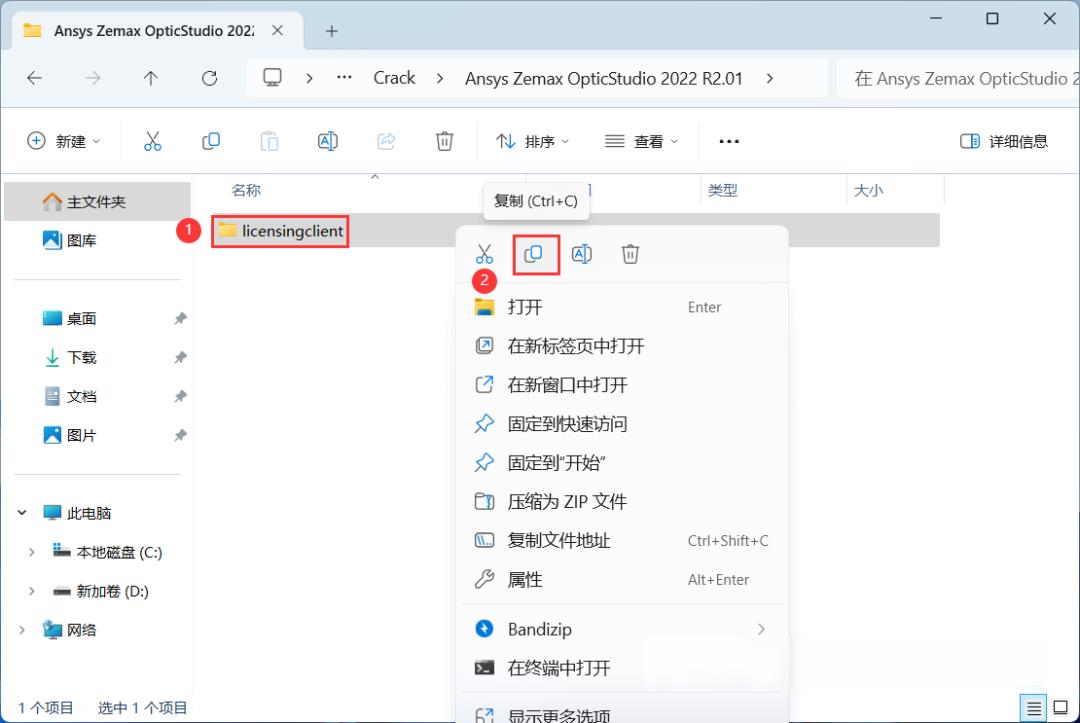Image resolution: width=1080 pixels, height=723 pixels.
Task: Click the This PC monitor icon in the address bar
Action: coord(272,77)
